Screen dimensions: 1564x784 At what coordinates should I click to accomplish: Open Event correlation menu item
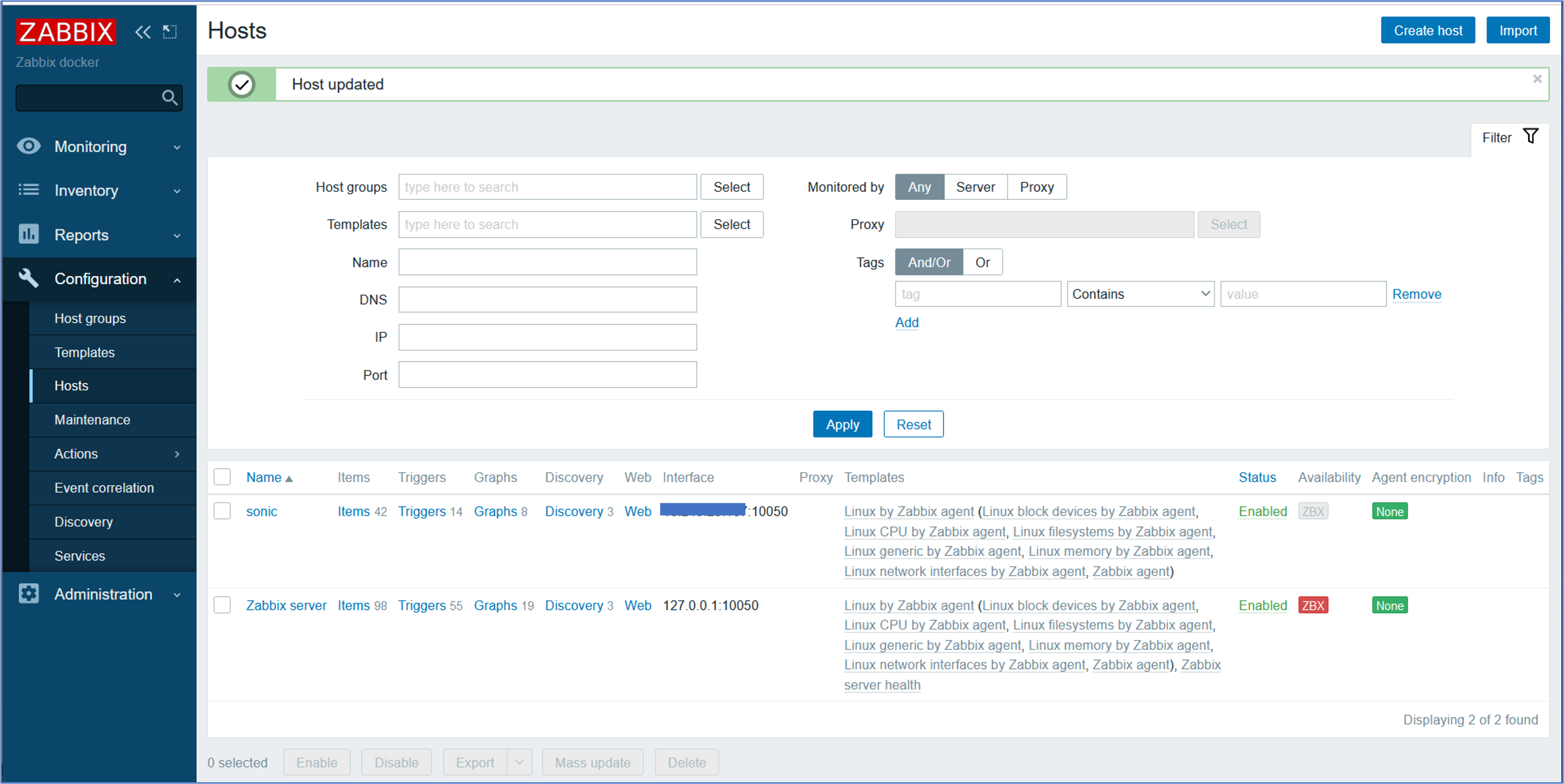104,487
